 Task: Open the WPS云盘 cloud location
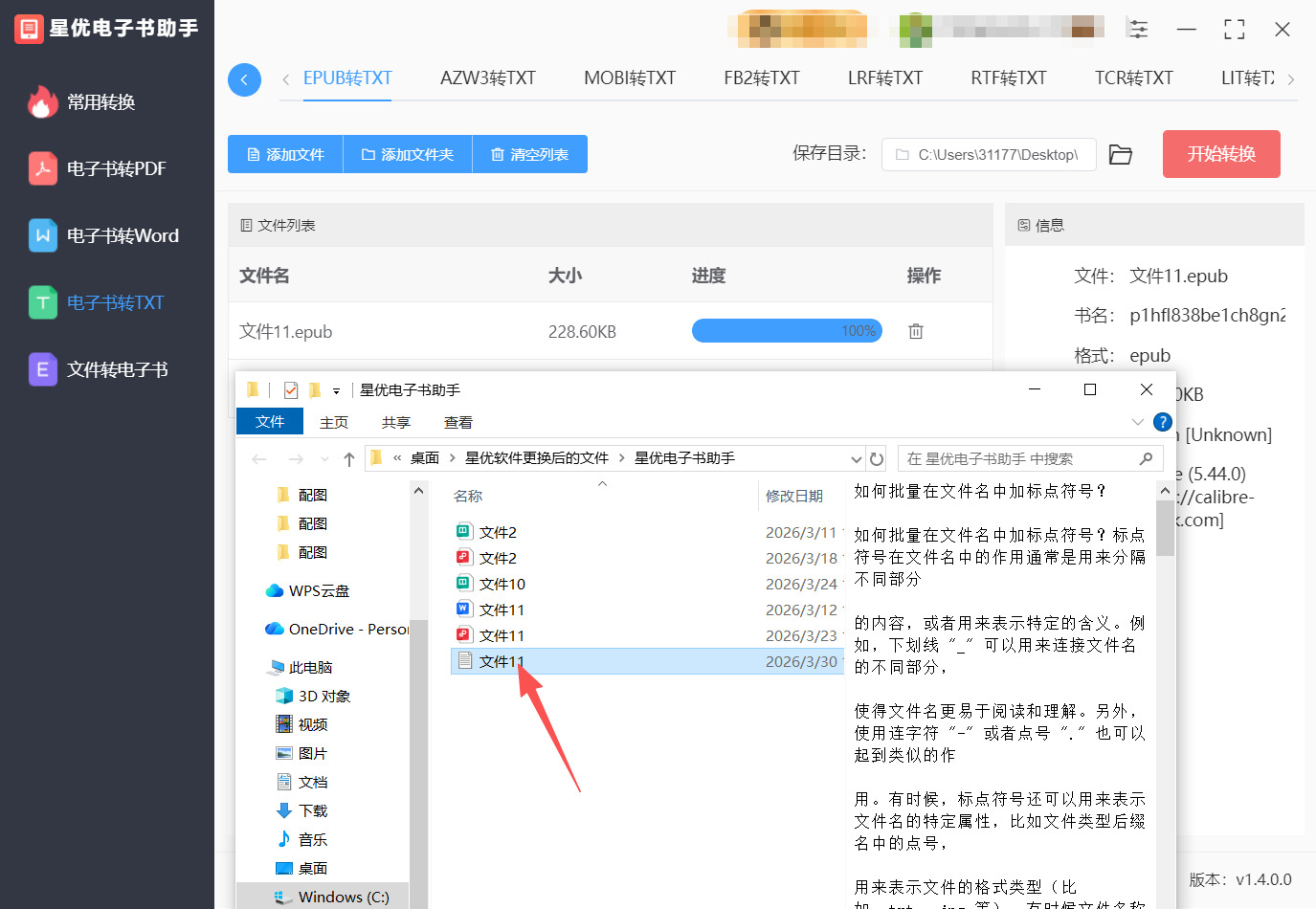(308, 591)
